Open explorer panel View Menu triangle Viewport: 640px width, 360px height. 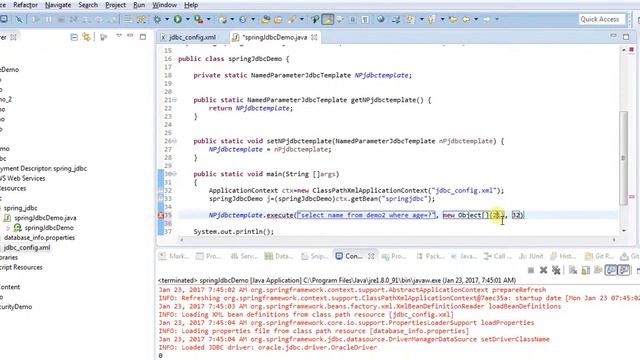[119, 36]
